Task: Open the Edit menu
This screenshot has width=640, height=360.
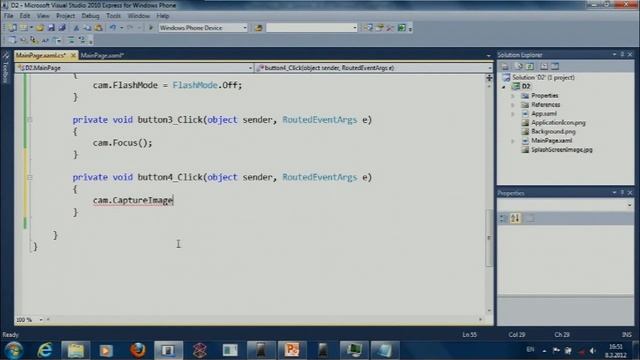Action: (x=25, y=16)
